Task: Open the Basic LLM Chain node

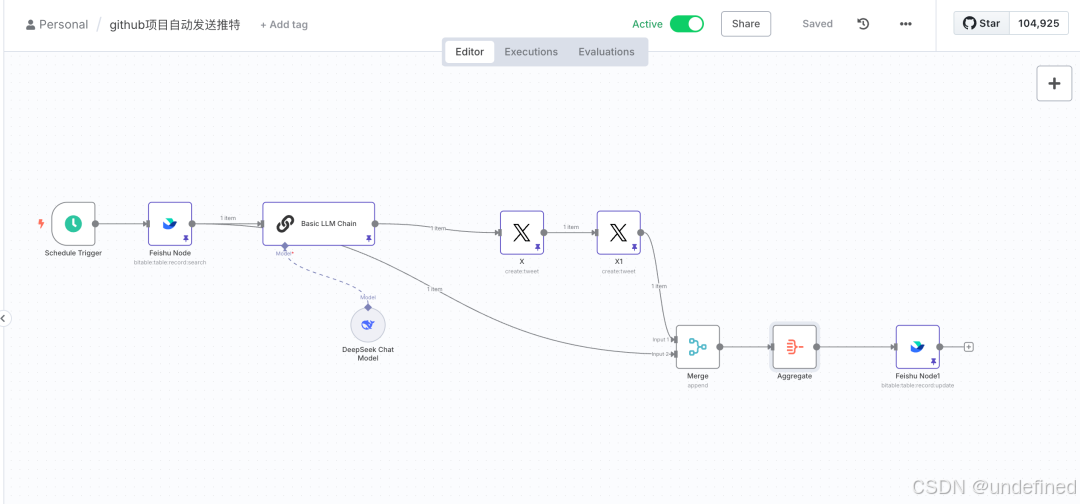Action: (x=318, y=224)
